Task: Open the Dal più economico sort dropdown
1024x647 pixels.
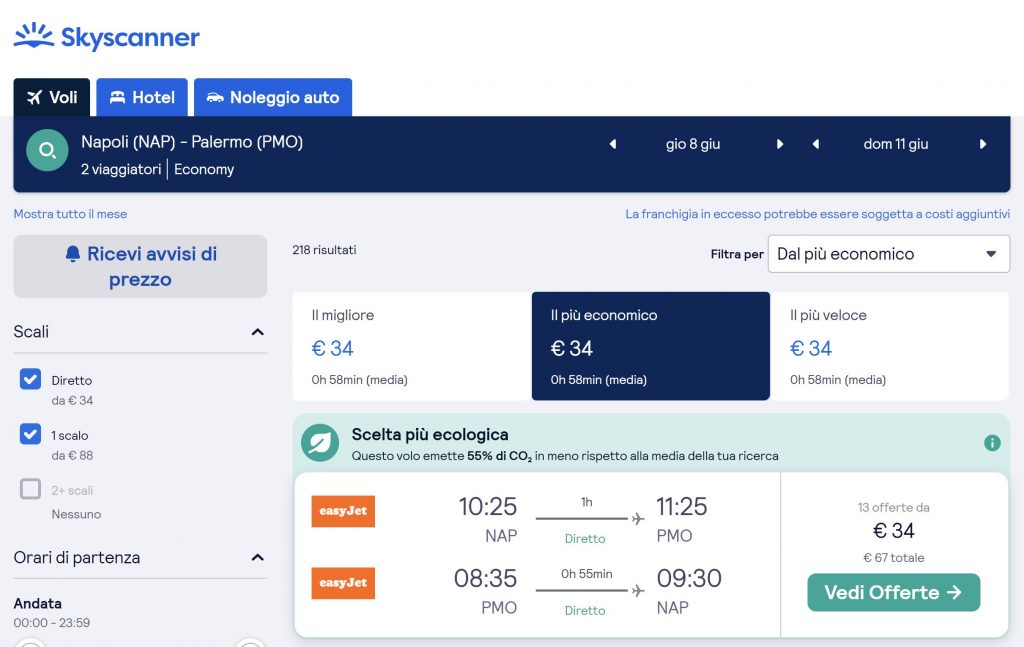Action: [x=888, y=254]
